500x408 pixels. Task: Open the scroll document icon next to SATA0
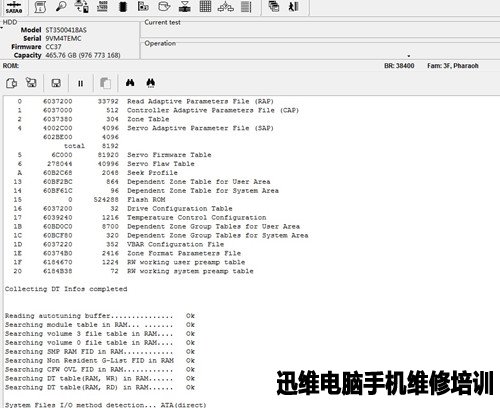coord(40,7)
